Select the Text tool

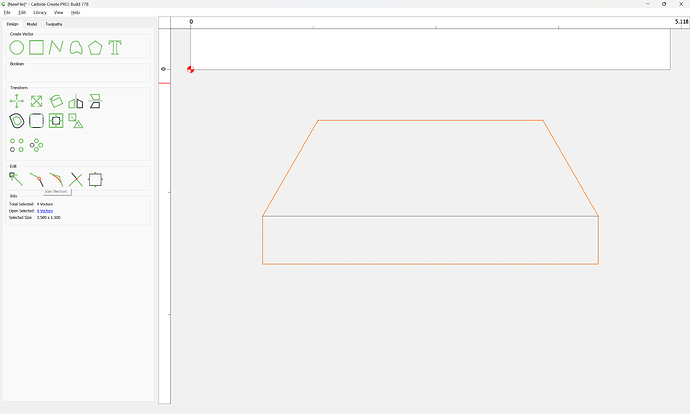point(115,48)
